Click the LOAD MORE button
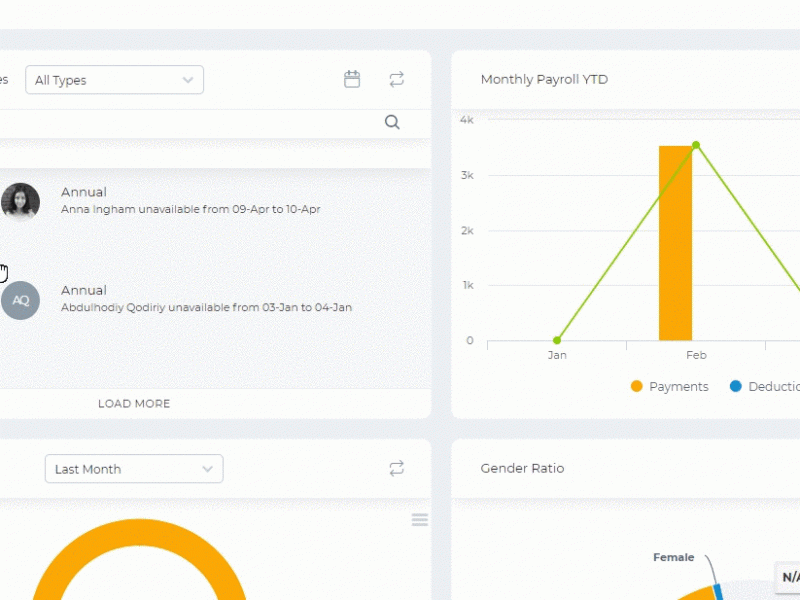The width and height of the screenshot is (800, 600). (x=134, y=404)
